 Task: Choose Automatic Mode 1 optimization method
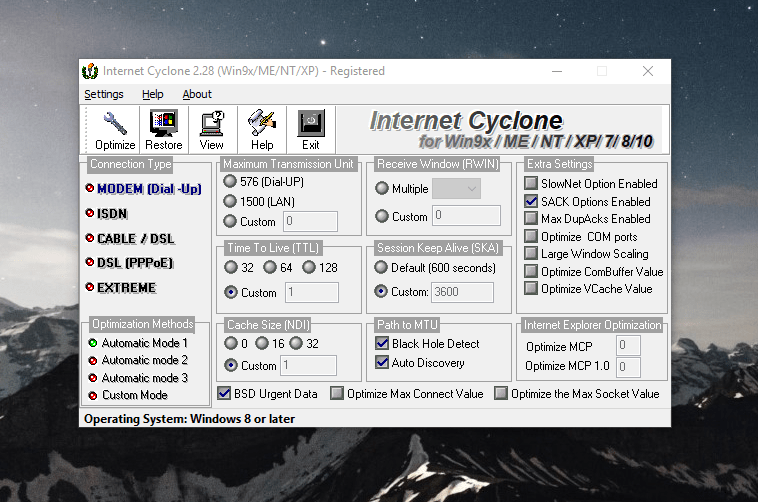(x=138, y=343)
